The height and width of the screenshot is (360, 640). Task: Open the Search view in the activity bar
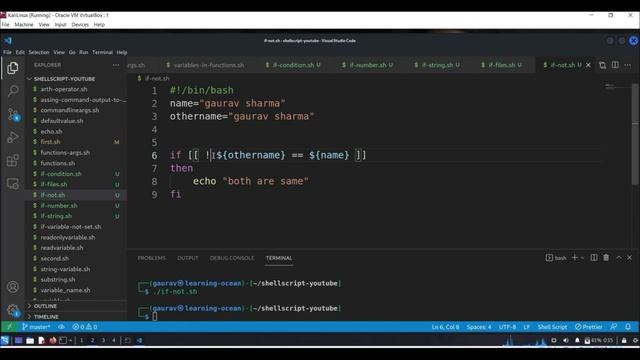pos(13,91)
